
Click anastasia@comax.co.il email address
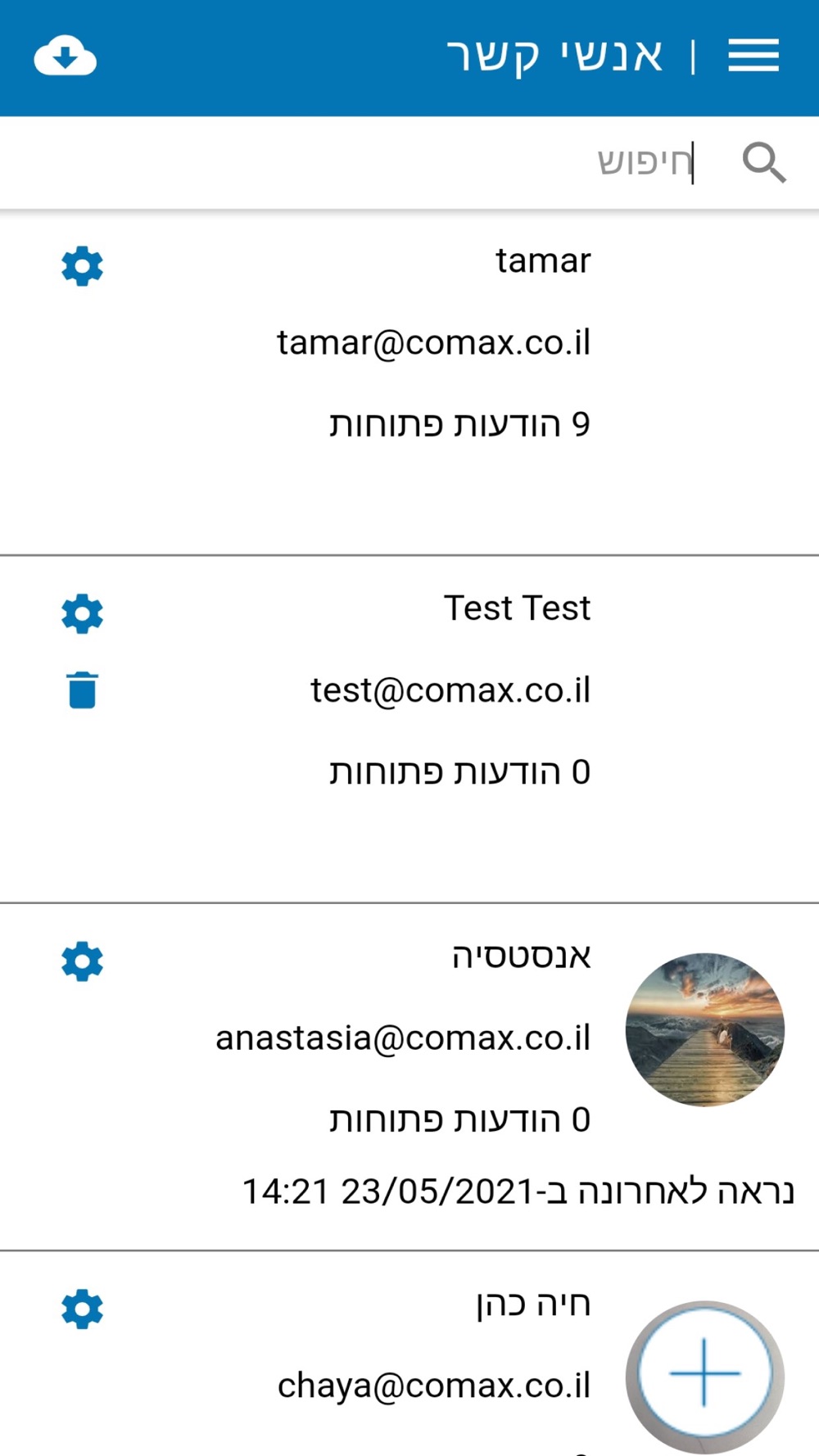click(402, 1038)
